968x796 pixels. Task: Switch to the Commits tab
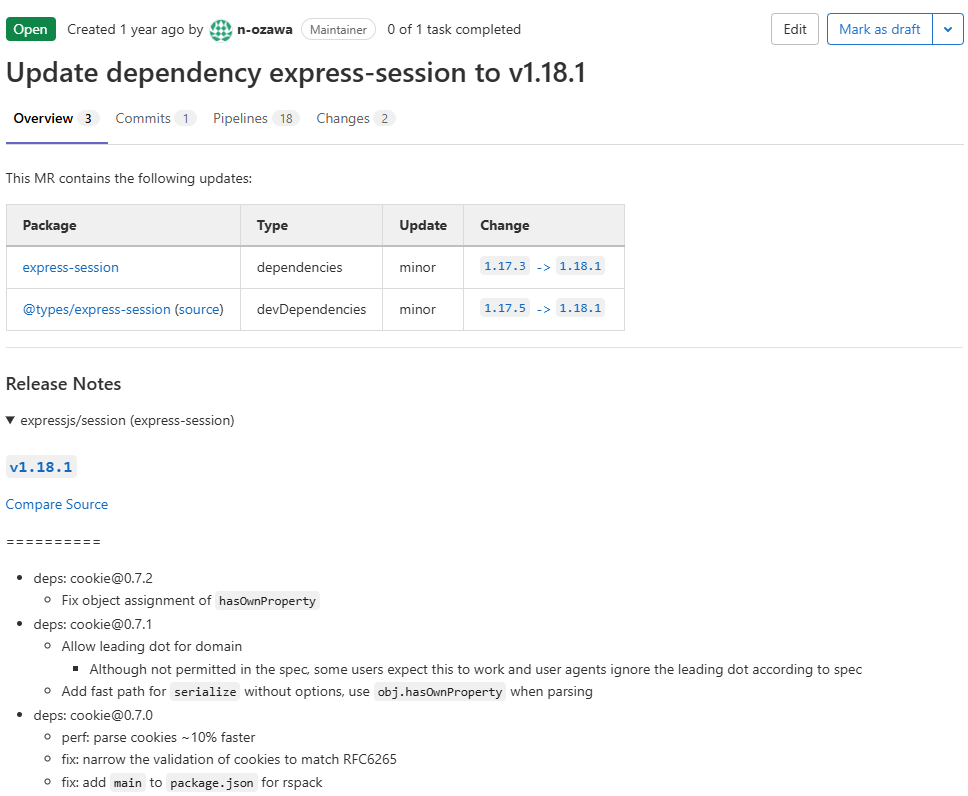coord(156,119)
